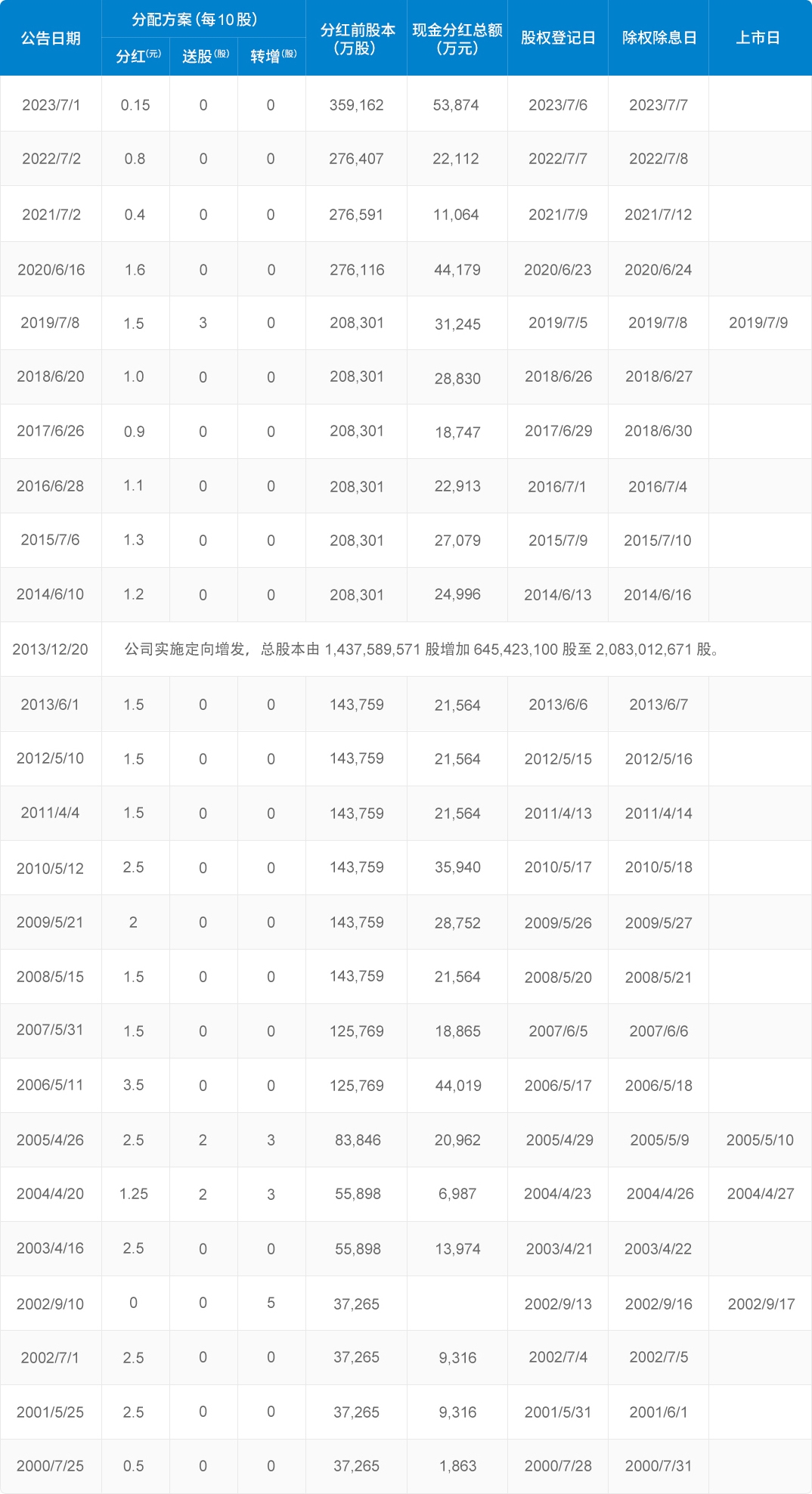The image size is (812, 1494).
Task: Click the 公告日期 column header
Action: point(51,38)
